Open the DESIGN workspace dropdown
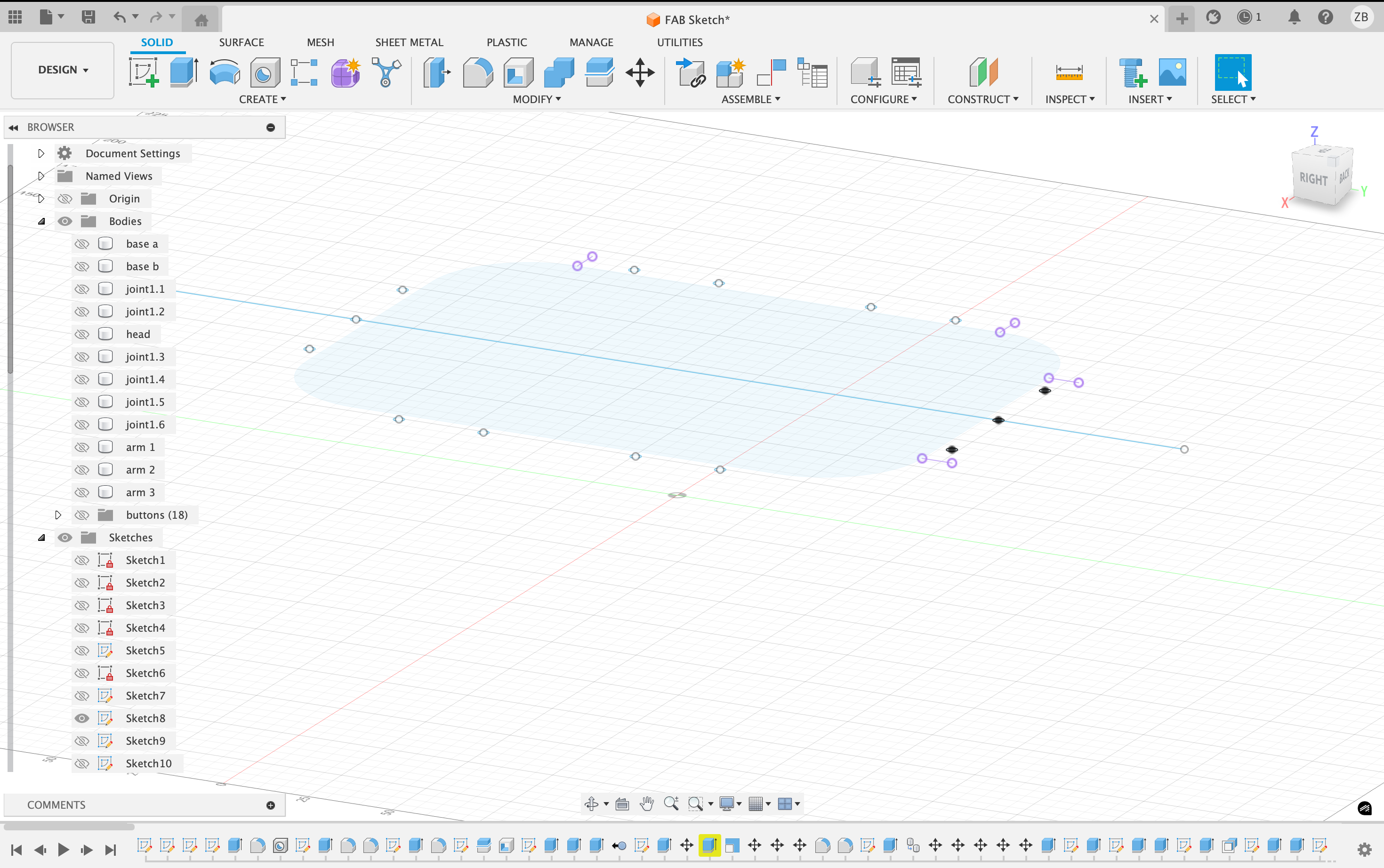The image size is (1384, 868). pos(63,70)
